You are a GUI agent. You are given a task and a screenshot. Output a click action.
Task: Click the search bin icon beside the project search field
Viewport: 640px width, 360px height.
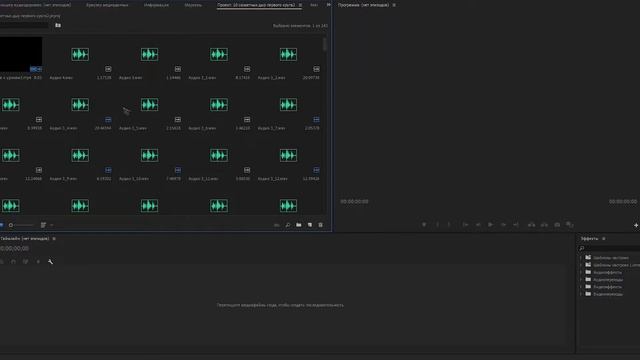pos(58,25)
